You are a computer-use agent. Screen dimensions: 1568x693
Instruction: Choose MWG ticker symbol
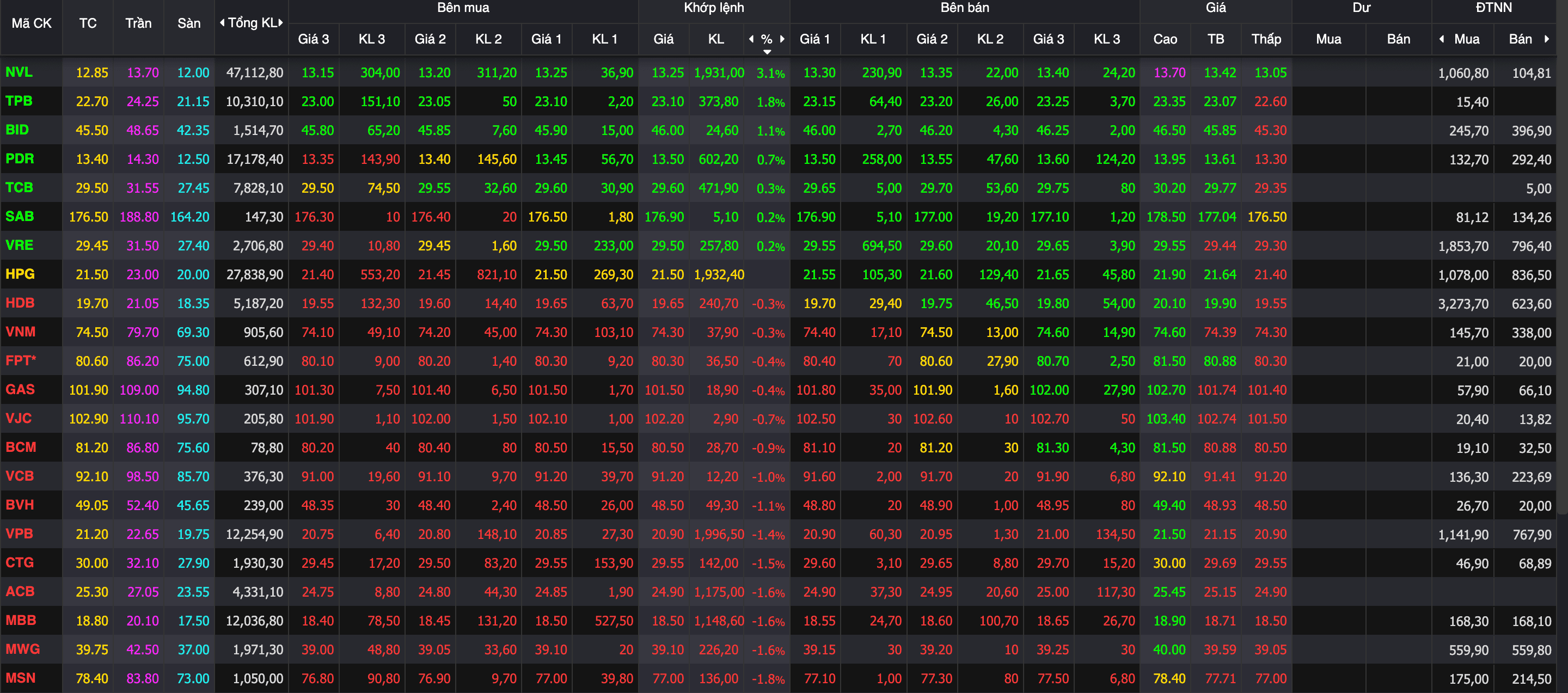coord(22,649)
